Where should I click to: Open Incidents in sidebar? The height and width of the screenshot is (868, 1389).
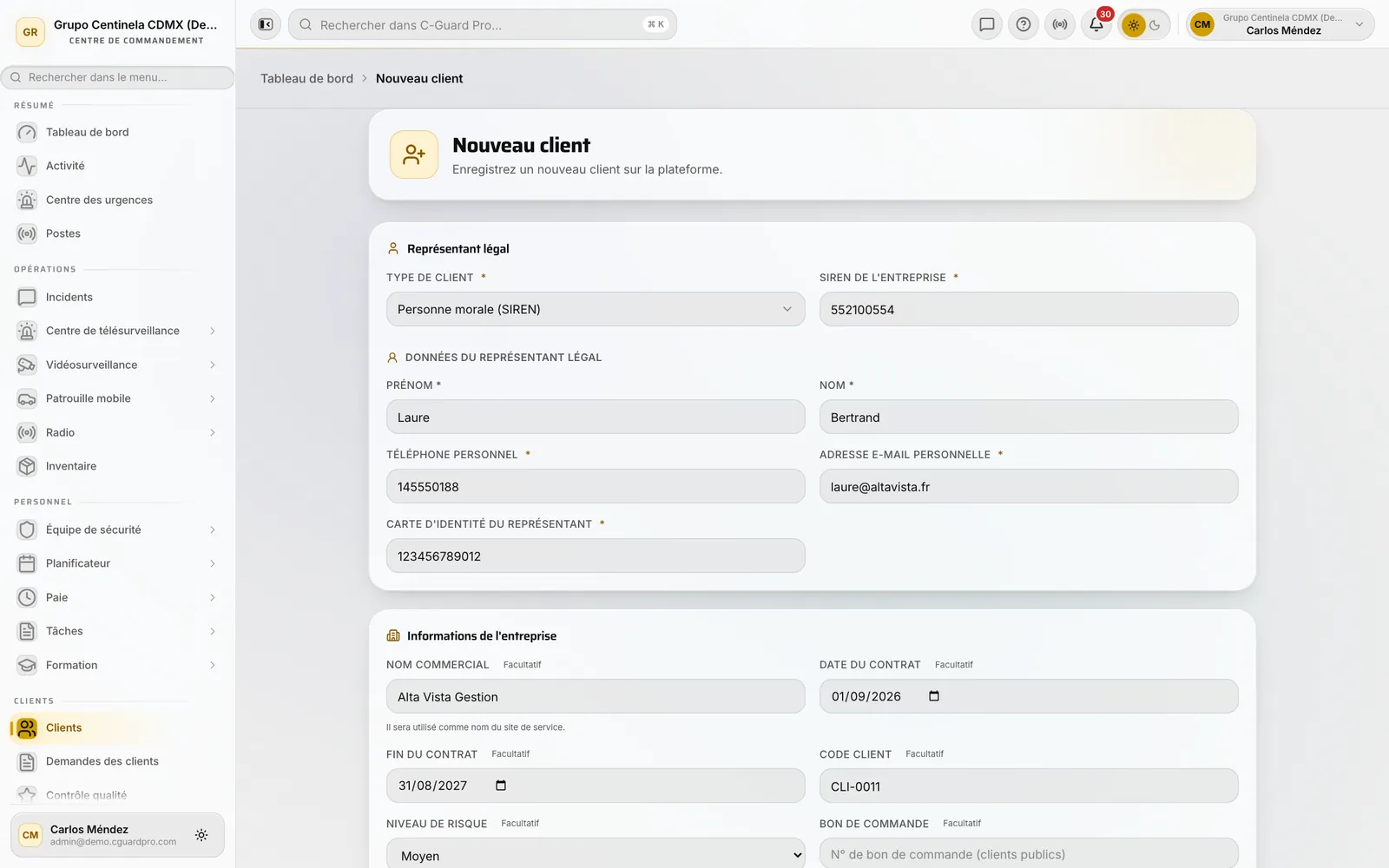point(117,297)
